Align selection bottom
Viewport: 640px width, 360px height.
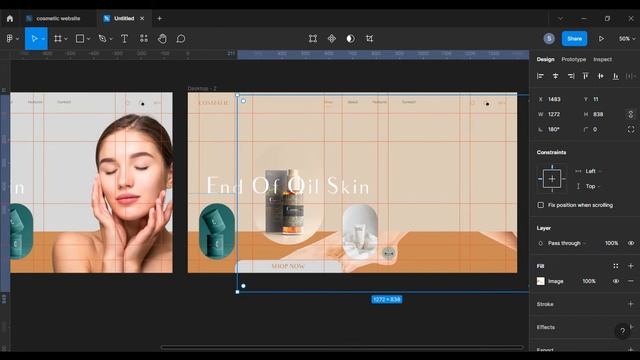tap(616, 76)
